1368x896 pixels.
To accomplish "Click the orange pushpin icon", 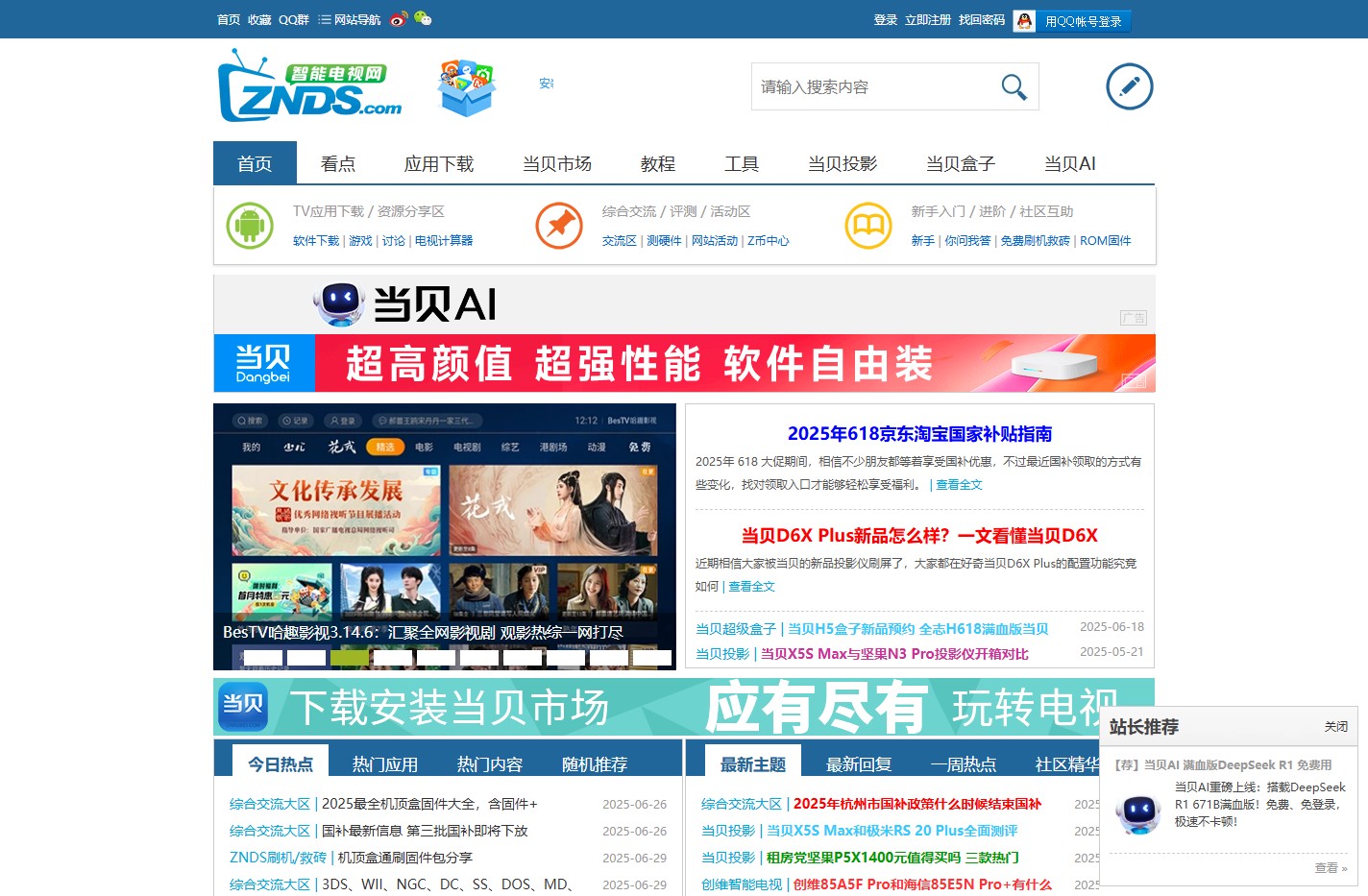I will pyautogui.click(x=559, y=226).
